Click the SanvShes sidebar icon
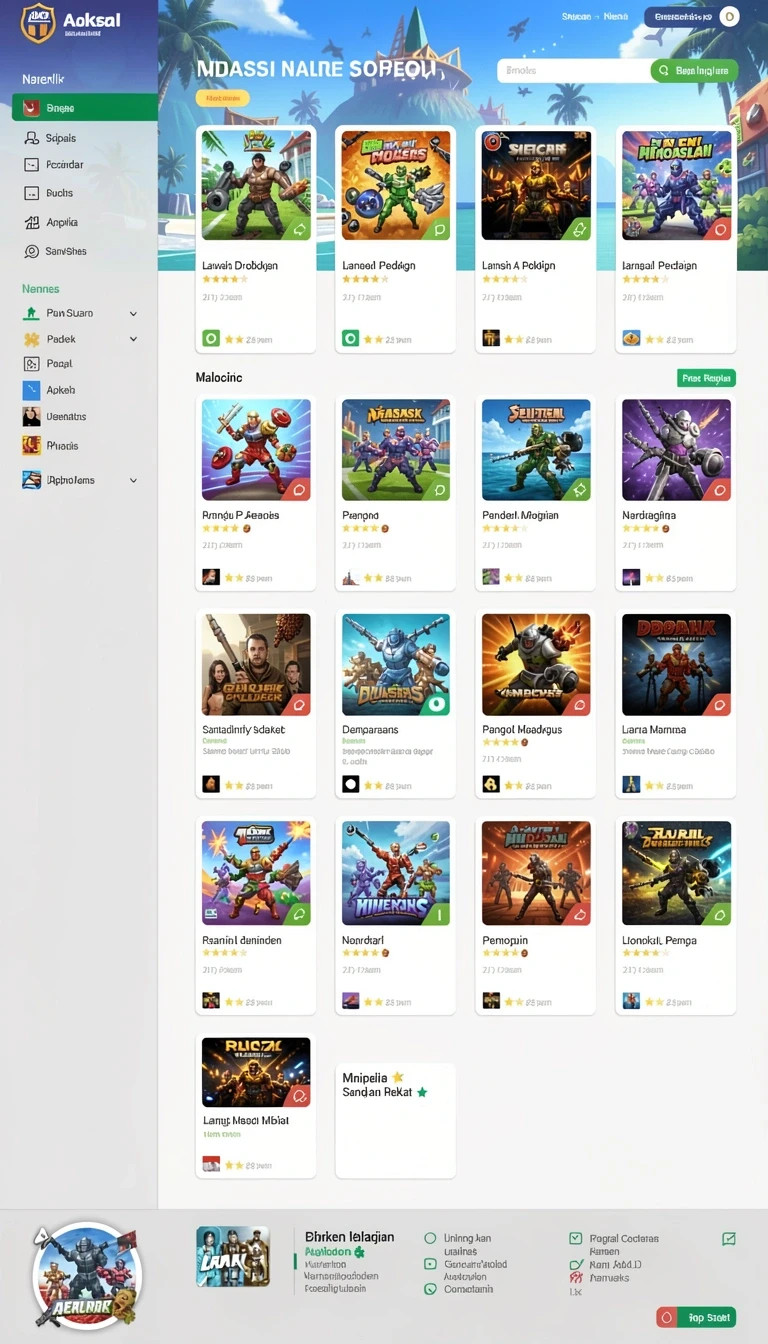This screenshot has width=768, height=1344. point(31,252)
